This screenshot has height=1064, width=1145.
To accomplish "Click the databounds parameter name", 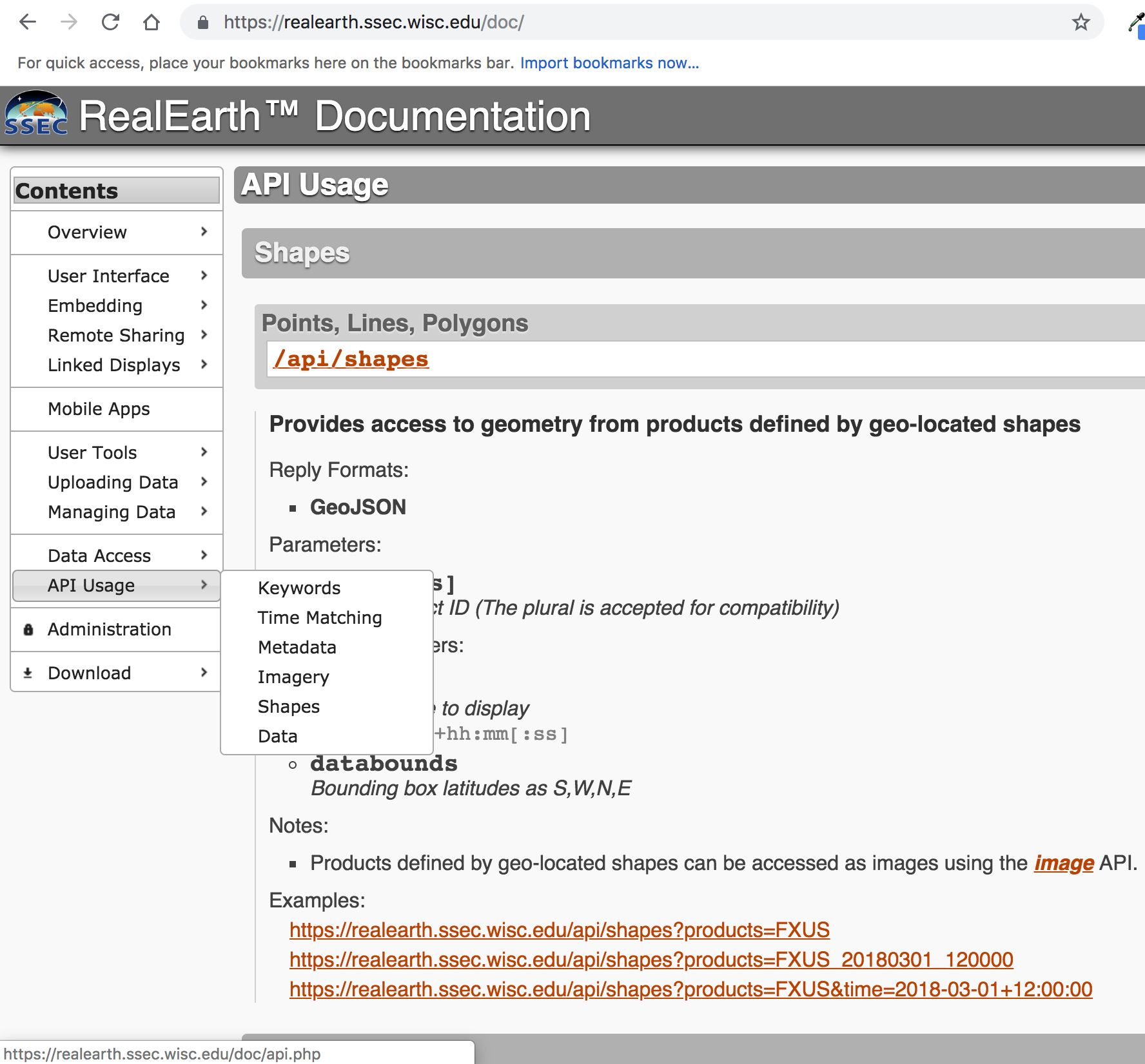I will 384,764.
